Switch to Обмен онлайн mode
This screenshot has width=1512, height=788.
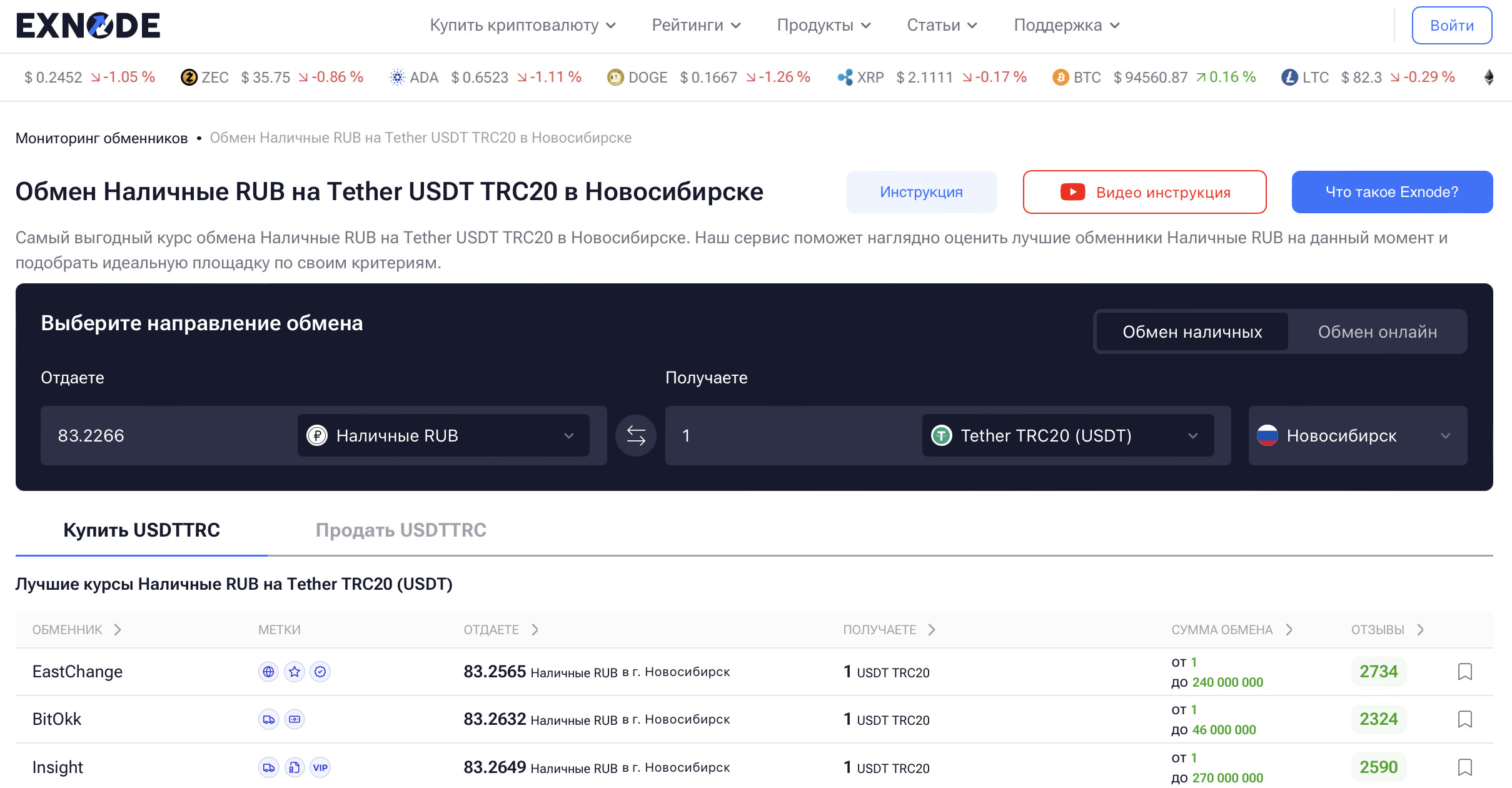(x=1377, y=332)
